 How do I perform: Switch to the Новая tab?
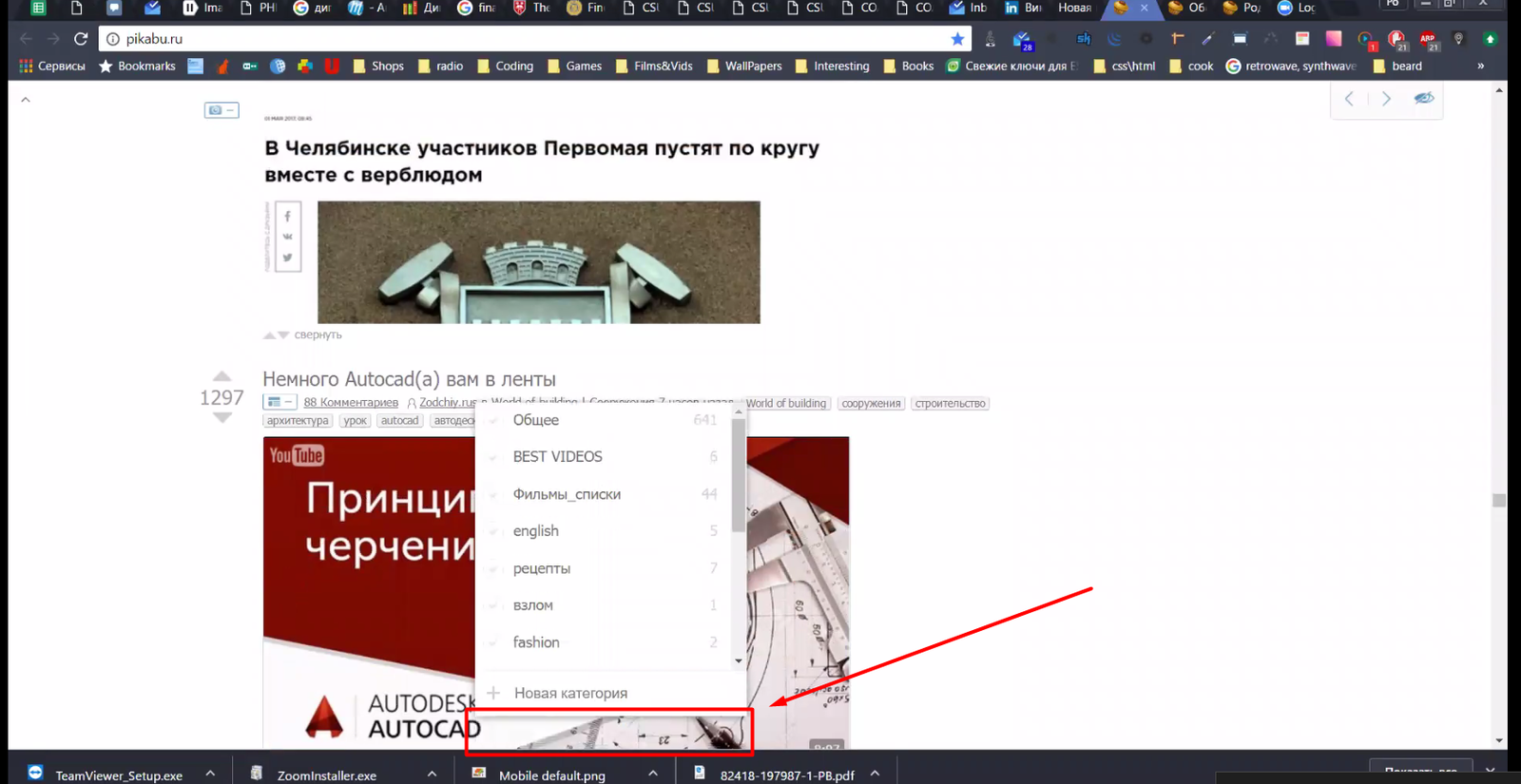pyautogui.click(x=1075, y=8)
